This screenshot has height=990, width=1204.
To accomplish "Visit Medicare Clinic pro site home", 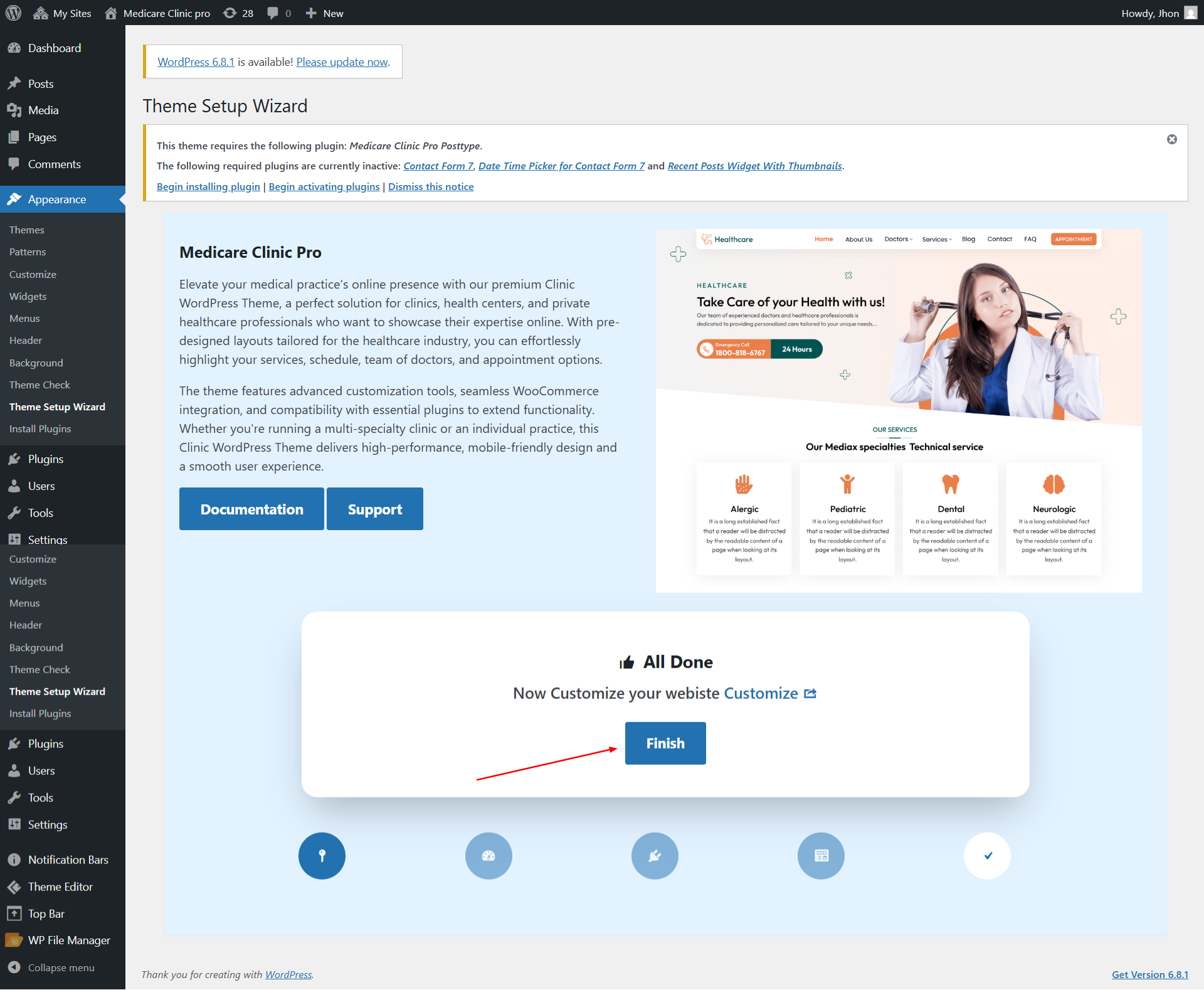I will 157,13.
